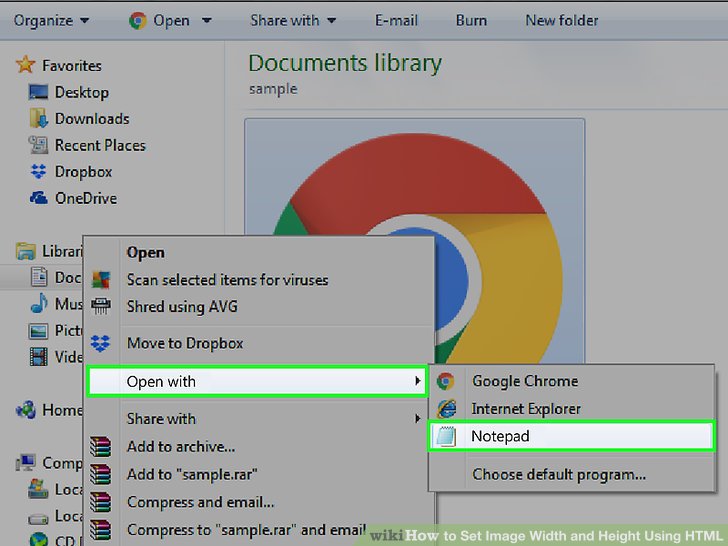Click the Homegroup icon in sidebar

click(x=26, y=410)
